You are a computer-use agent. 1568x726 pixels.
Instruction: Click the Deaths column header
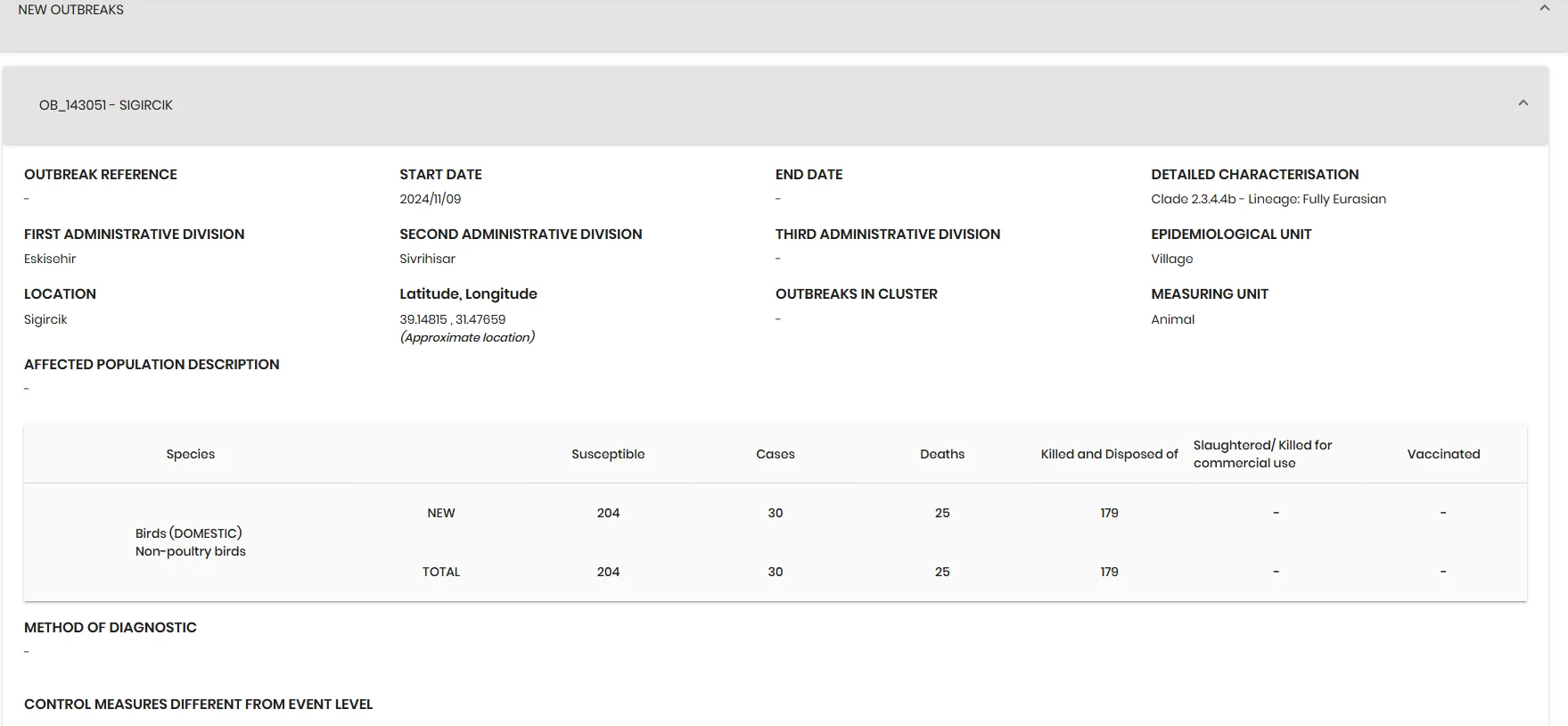point(942,454)
